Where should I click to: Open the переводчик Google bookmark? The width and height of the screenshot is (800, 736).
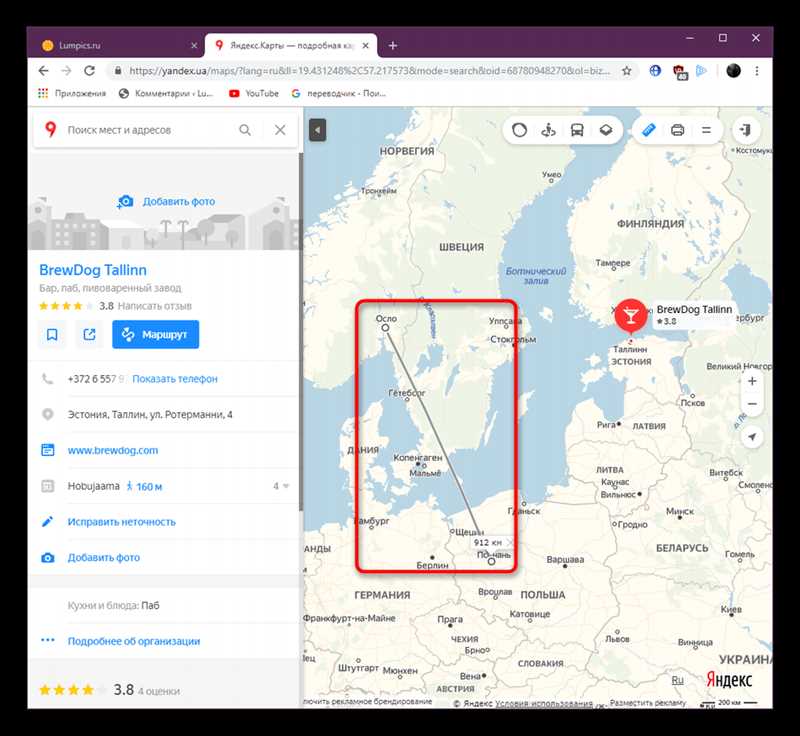(339, 93)
